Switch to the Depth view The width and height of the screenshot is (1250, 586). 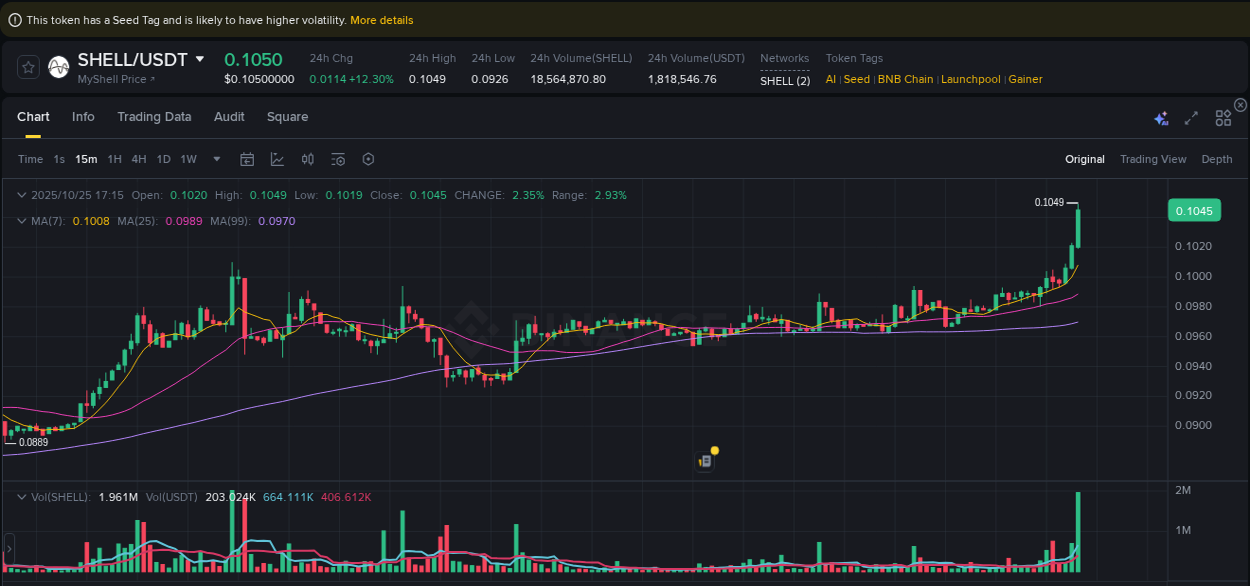(1216, 158)
